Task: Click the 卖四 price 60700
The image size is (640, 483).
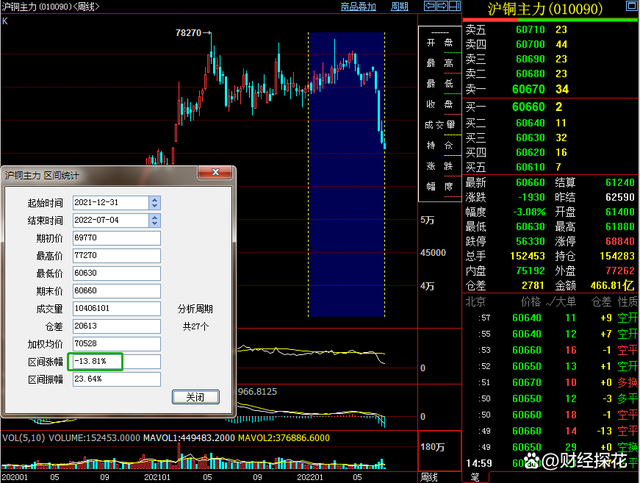Action: [530, 44]
